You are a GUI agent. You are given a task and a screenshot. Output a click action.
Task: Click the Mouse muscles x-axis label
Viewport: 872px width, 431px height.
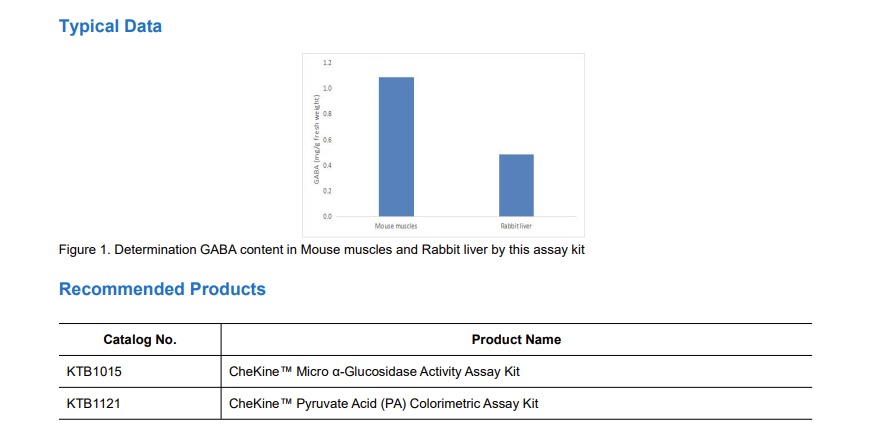pos(396,227)
